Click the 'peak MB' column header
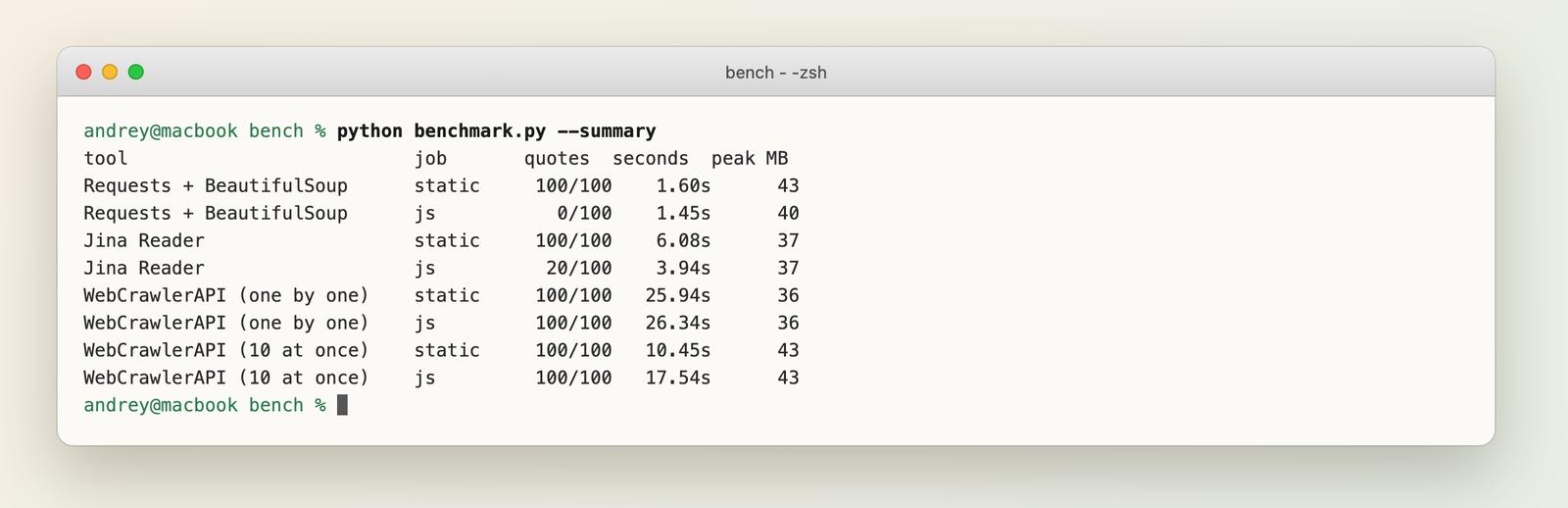 tap(750, 159)
